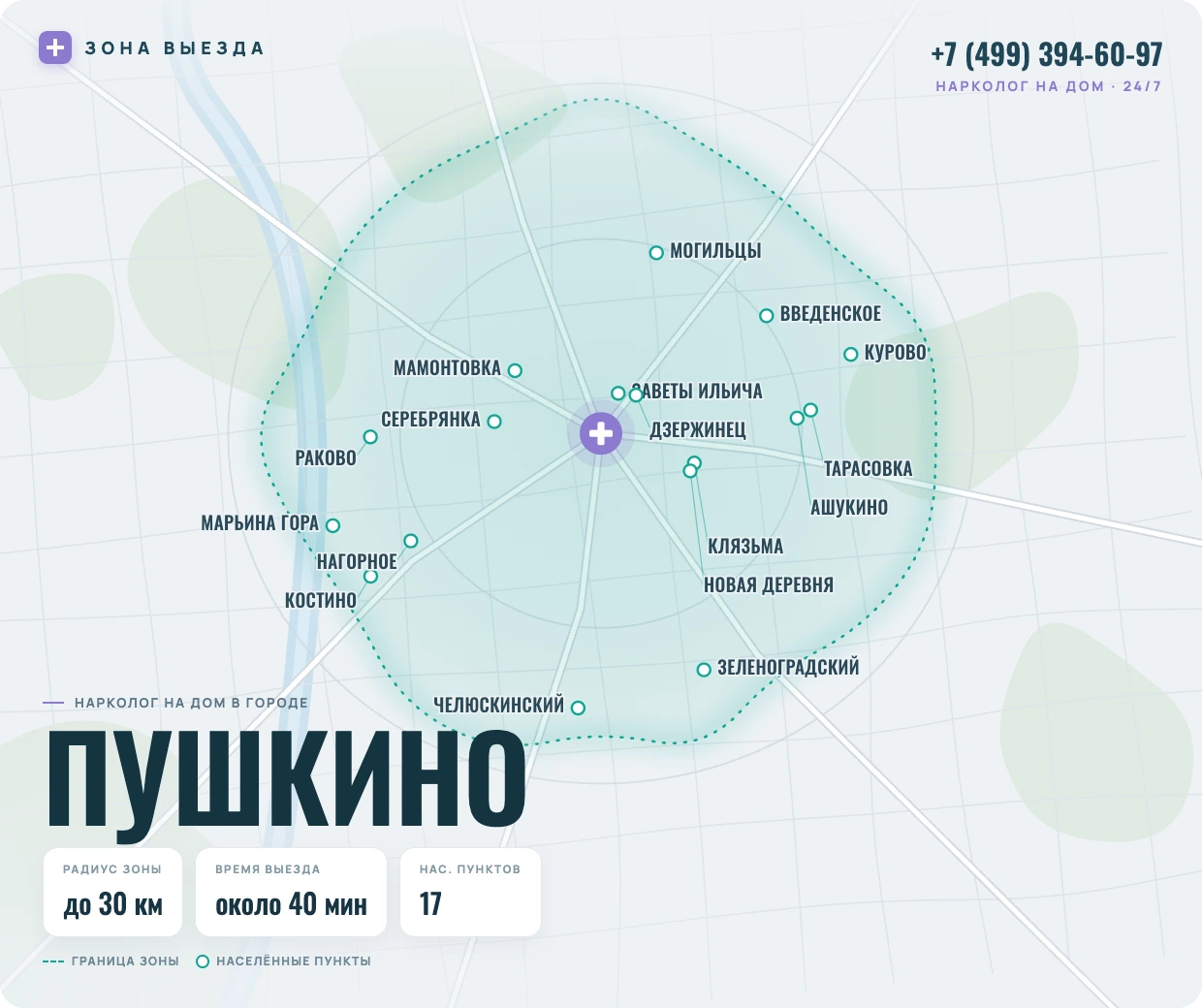Click the ДЗЕРЖИНЕЦ label on the map
This screenshot has width=1202, height=1008.
point(698,430)
